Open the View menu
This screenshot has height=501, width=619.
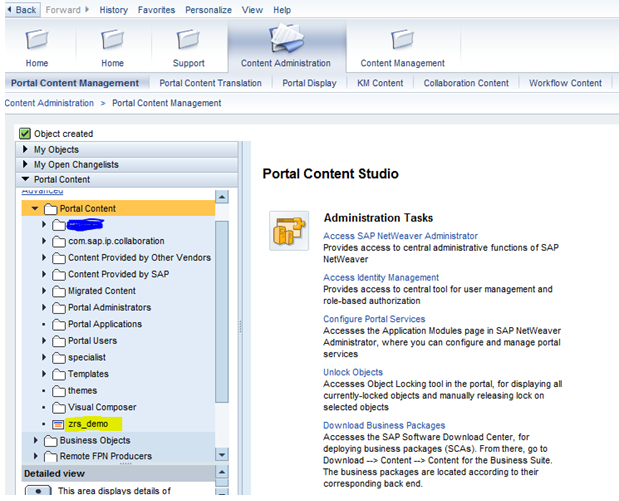point(252,10)
